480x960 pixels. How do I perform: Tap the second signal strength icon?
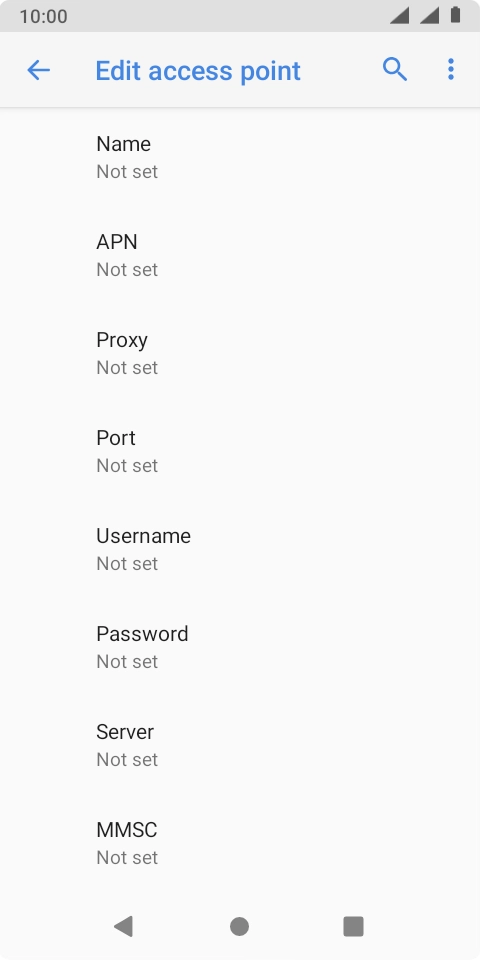click(x=430, y=15)
